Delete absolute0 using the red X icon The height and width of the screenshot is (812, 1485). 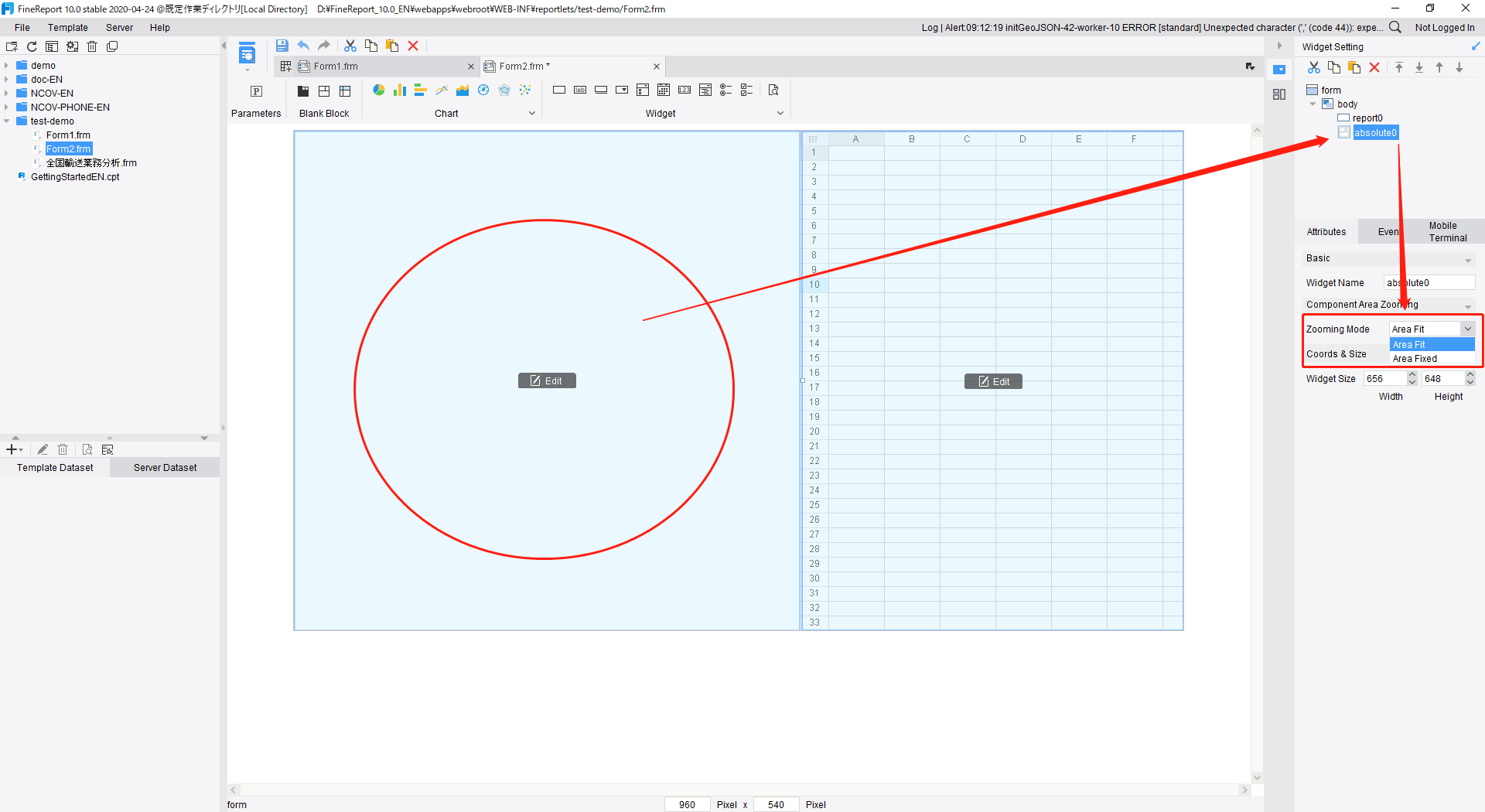click(x=1374, y=68)
